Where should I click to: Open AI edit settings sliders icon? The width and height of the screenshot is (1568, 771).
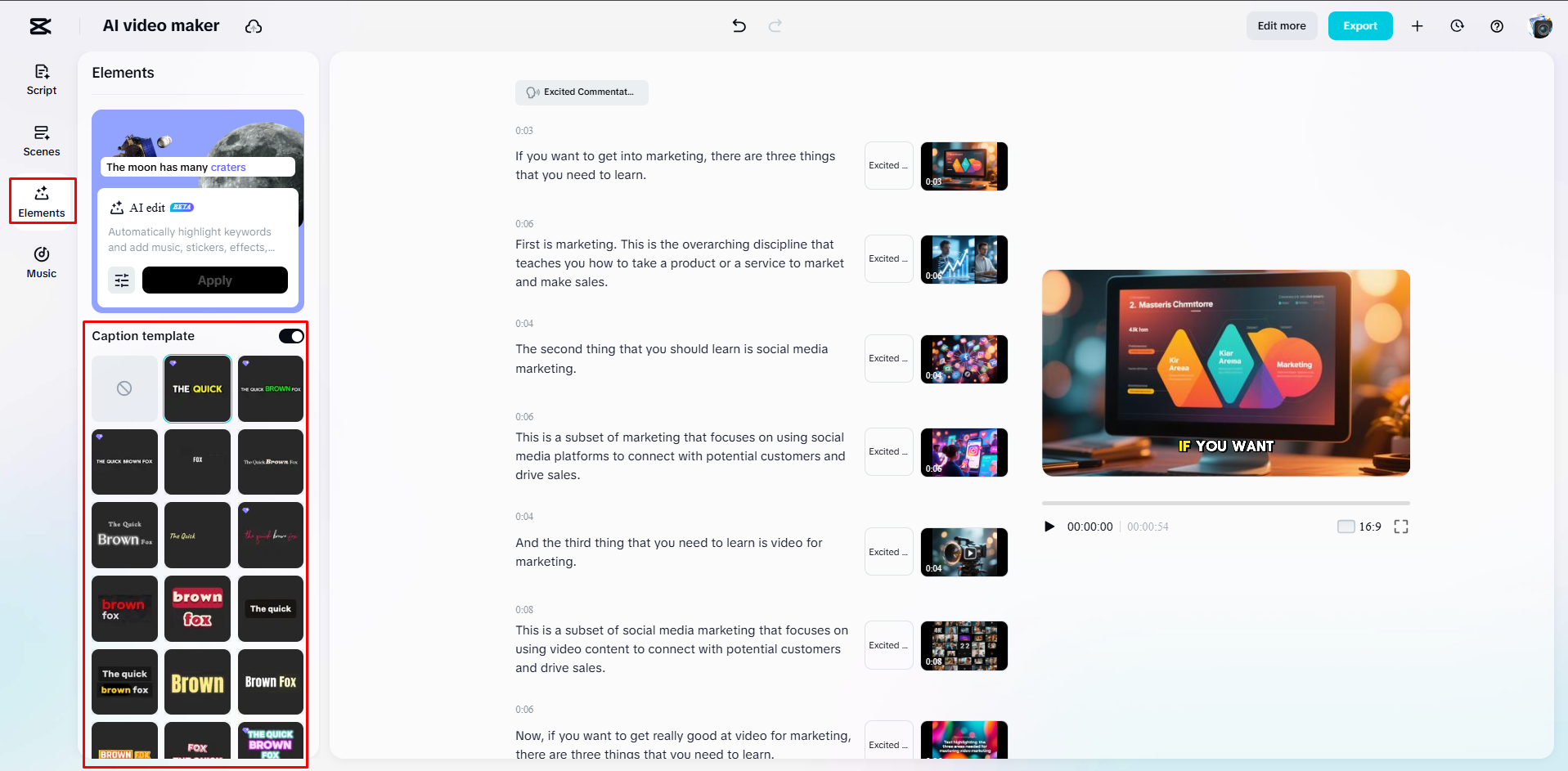coord(121,280)
